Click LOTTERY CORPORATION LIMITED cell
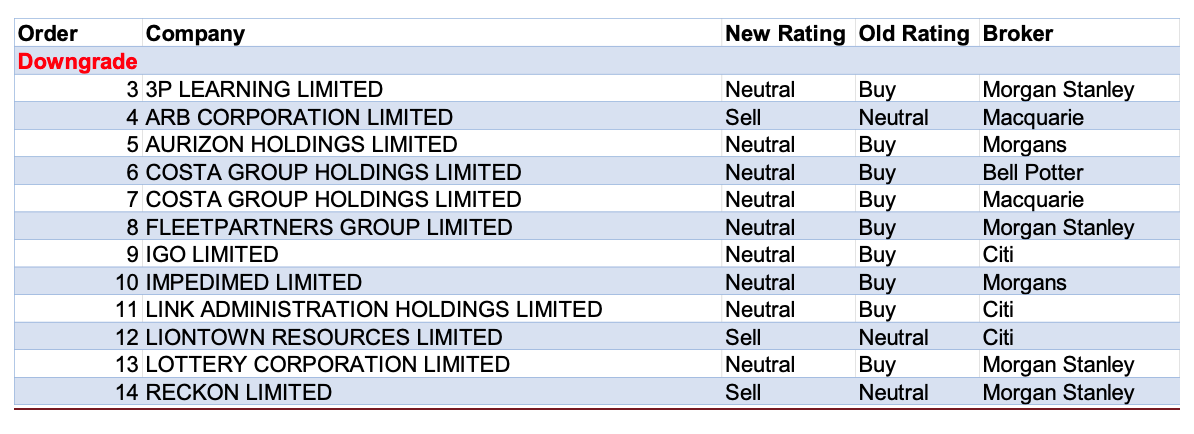Image resolution: width=1194 pixels, height=434 pixels. (x=328, y=365)
